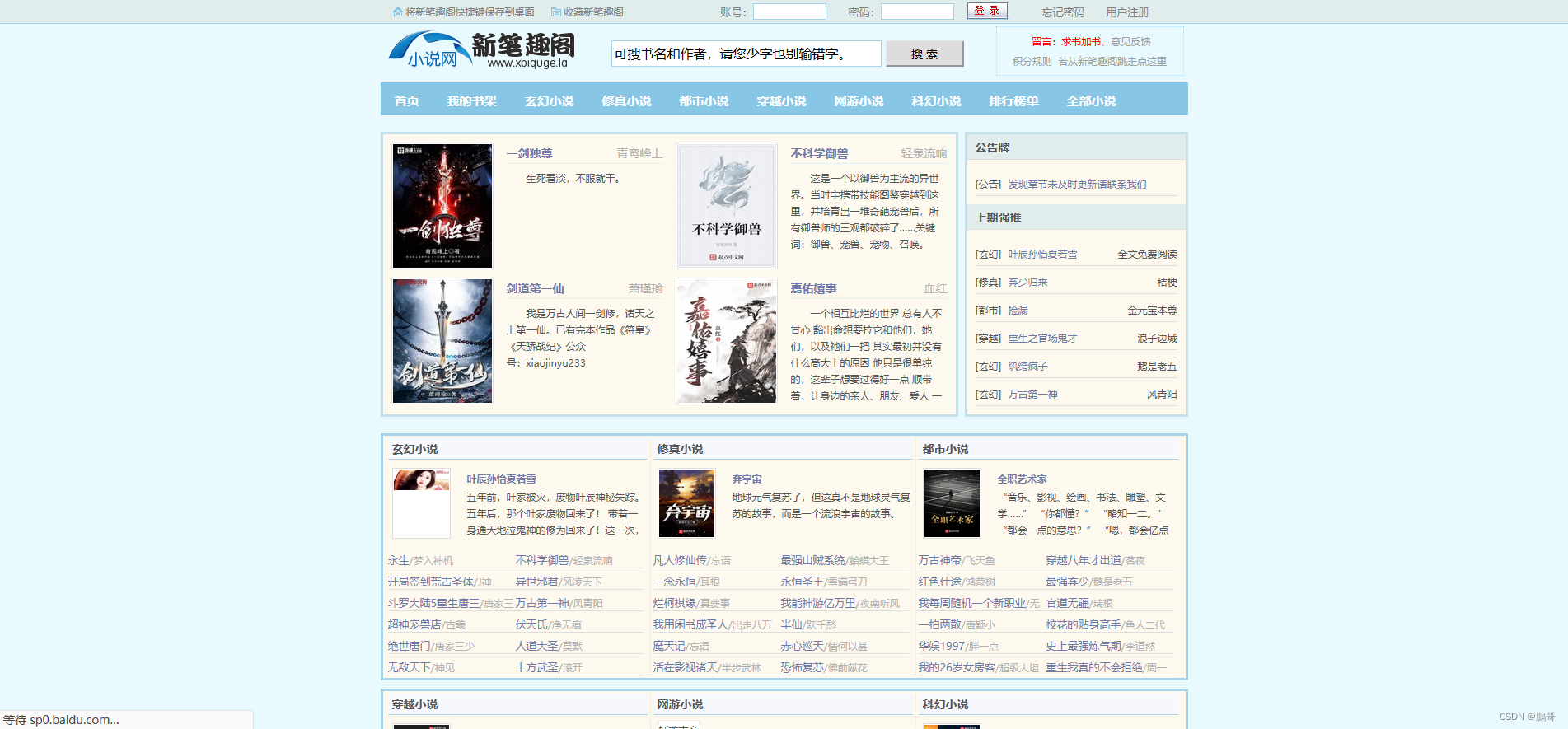Open the 全职艺术家 cover thumbnail
The height and width of the screenshot is (729, 1568).
coord(952,503)
